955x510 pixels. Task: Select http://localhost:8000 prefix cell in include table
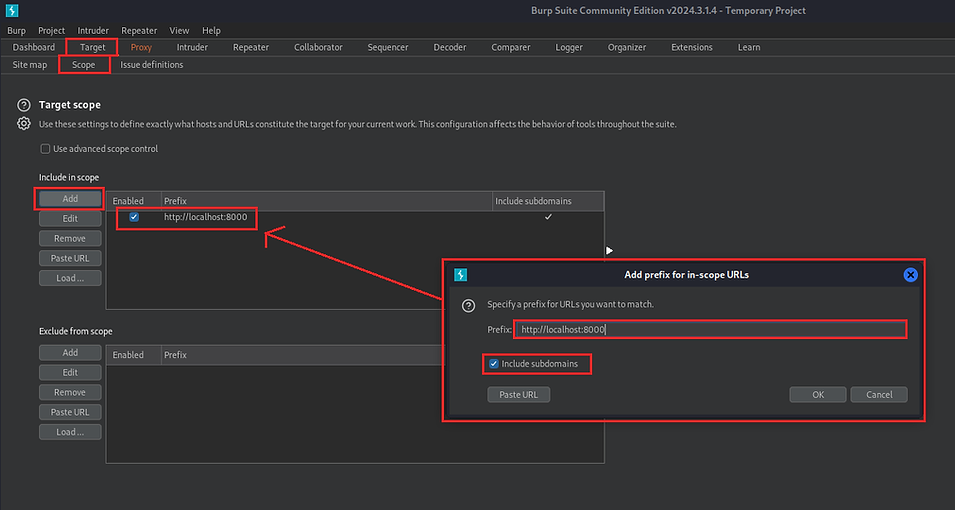point(326,217)
